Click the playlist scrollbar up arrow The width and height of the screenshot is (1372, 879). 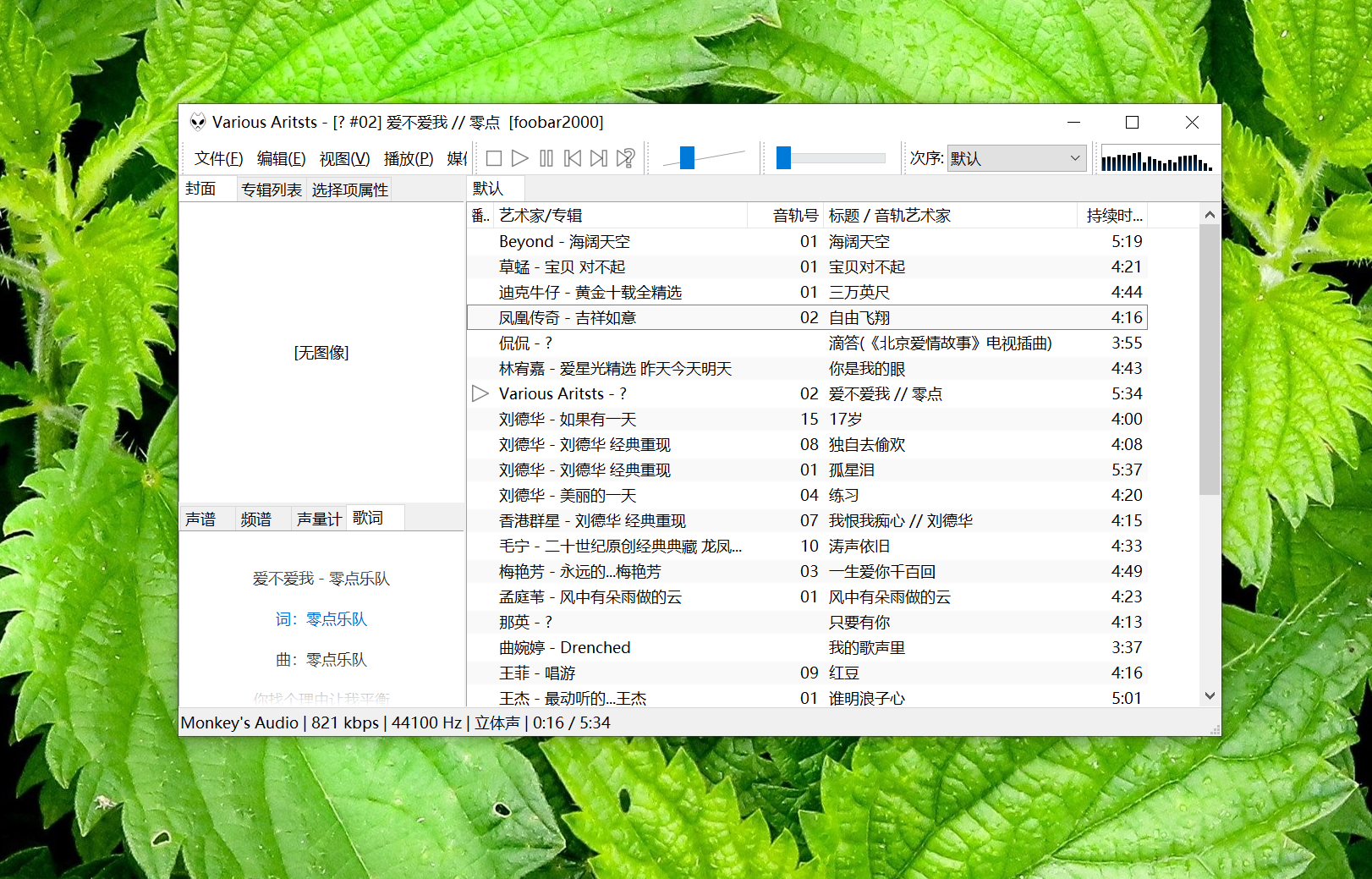click(x=1210, y=215)
